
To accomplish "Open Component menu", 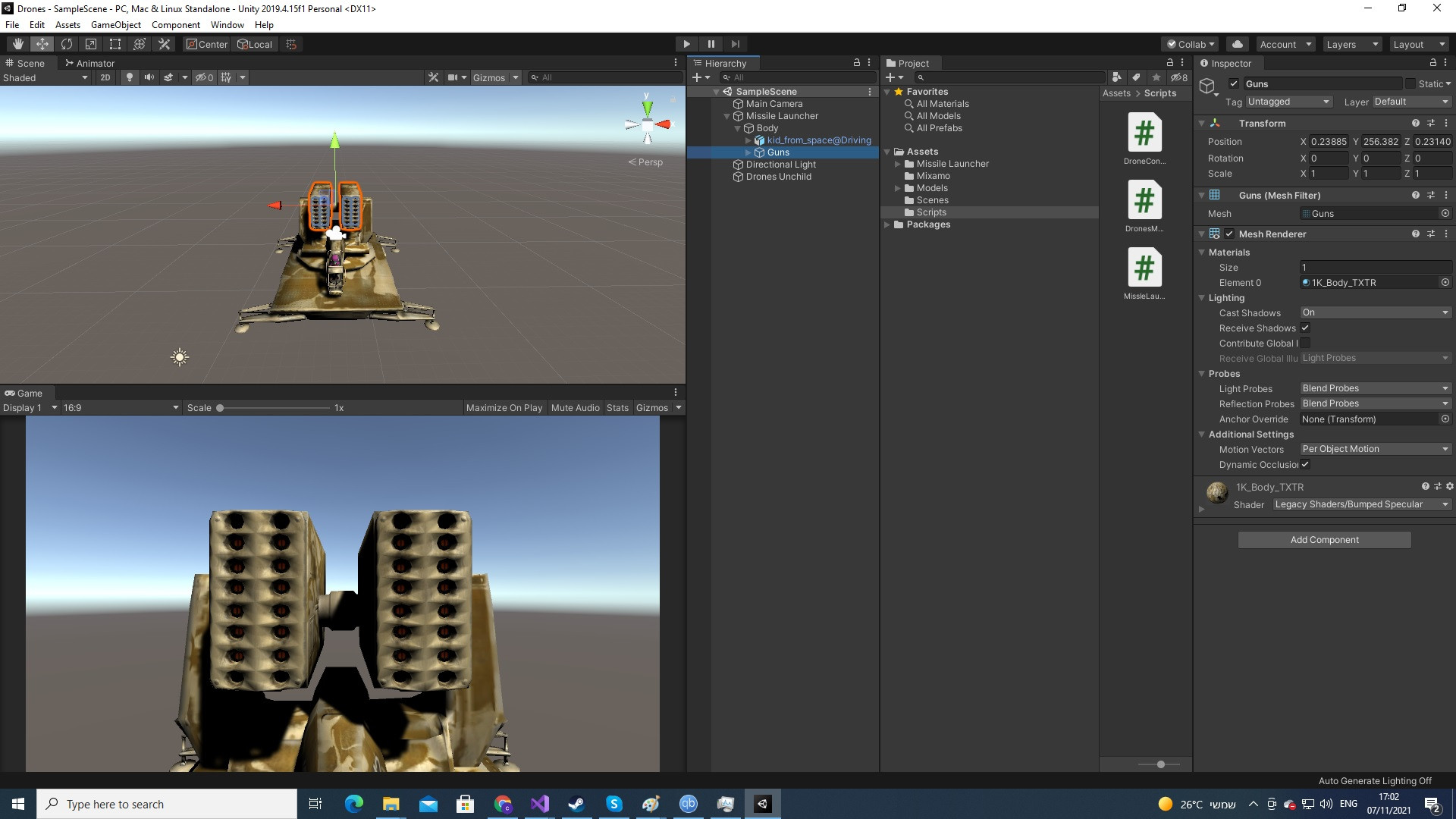I will [176, 25].
